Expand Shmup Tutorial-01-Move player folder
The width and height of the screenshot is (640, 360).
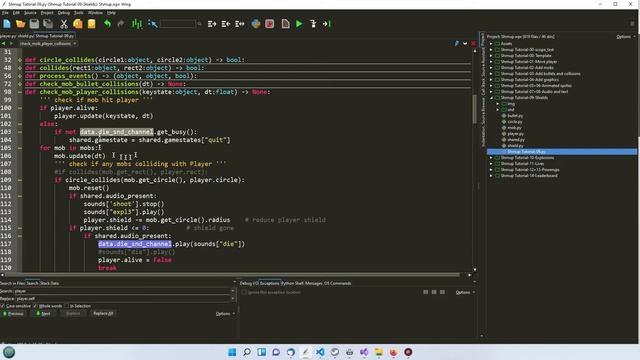491,62
